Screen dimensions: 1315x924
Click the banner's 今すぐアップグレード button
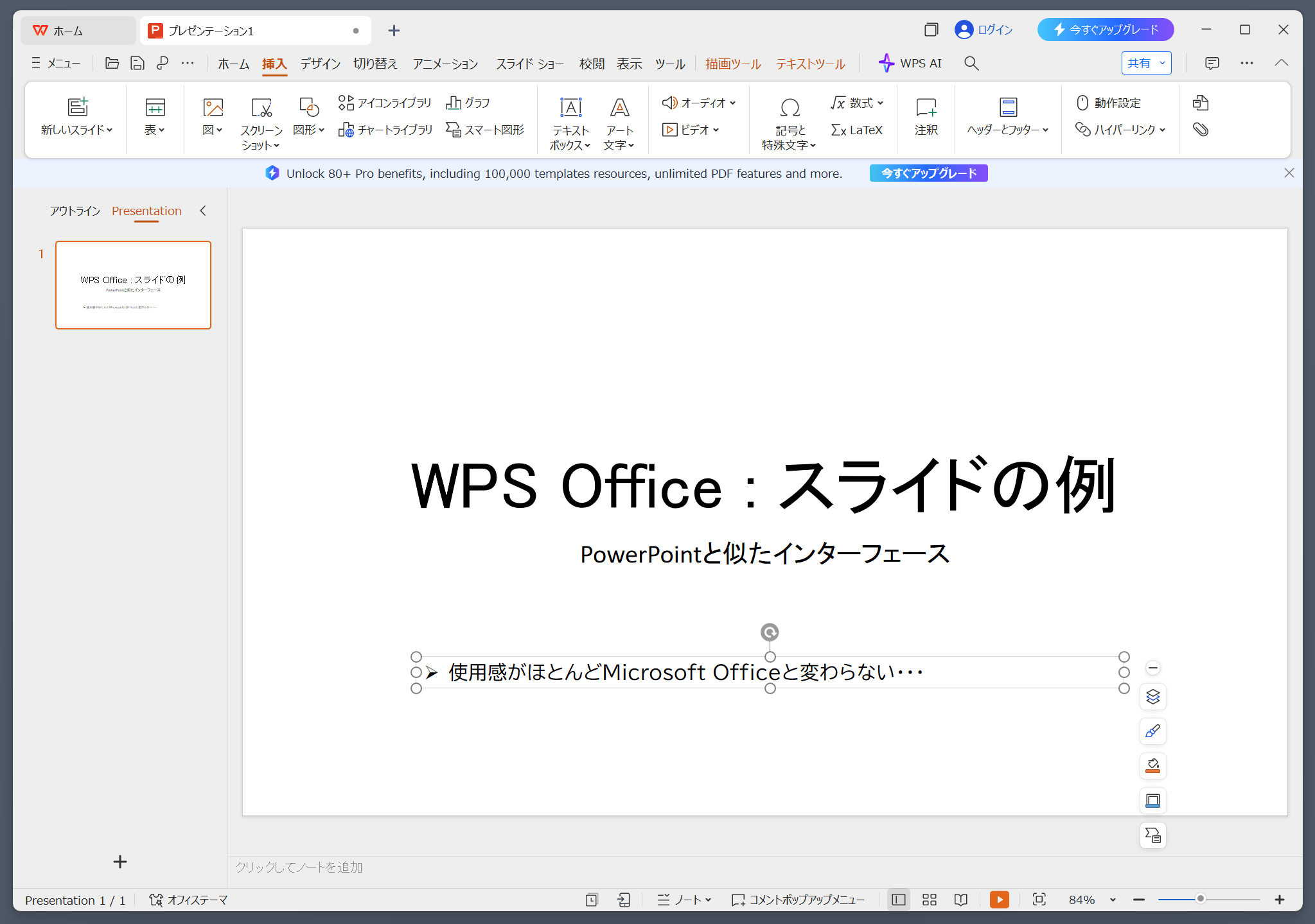point(928,173)
